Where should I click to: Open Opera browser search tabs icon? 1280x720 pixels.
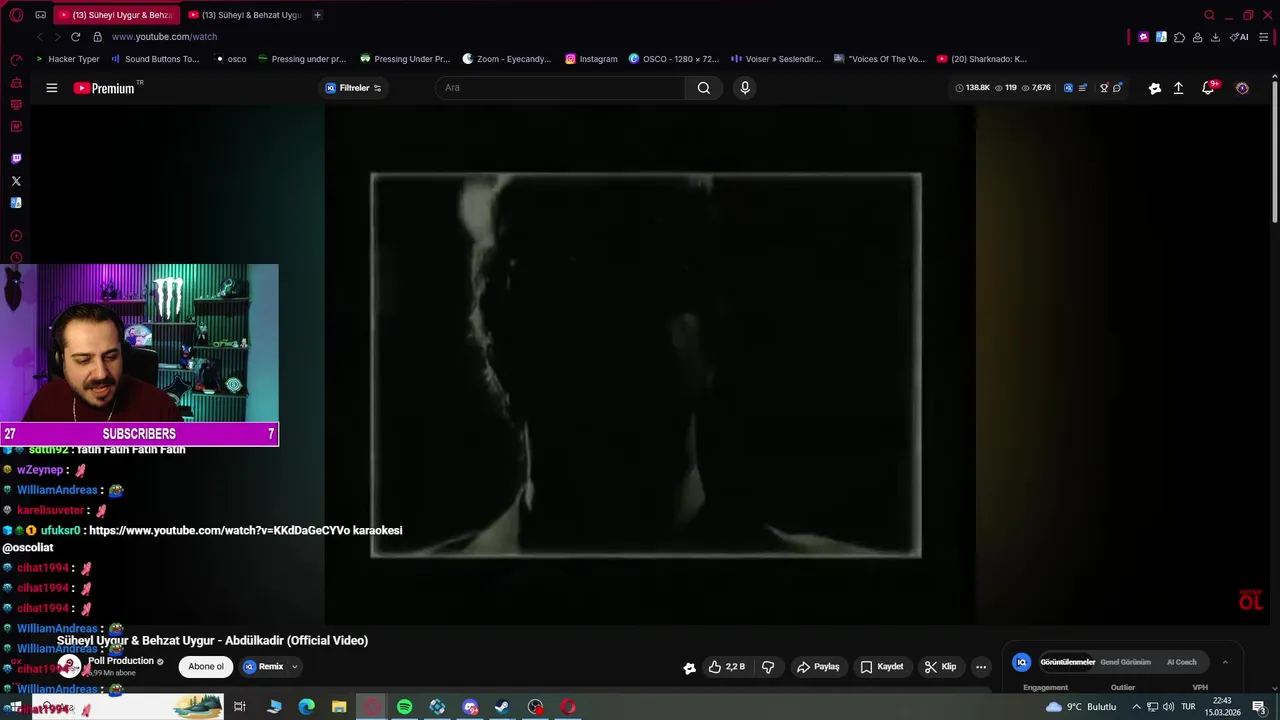click(1209, 15)
